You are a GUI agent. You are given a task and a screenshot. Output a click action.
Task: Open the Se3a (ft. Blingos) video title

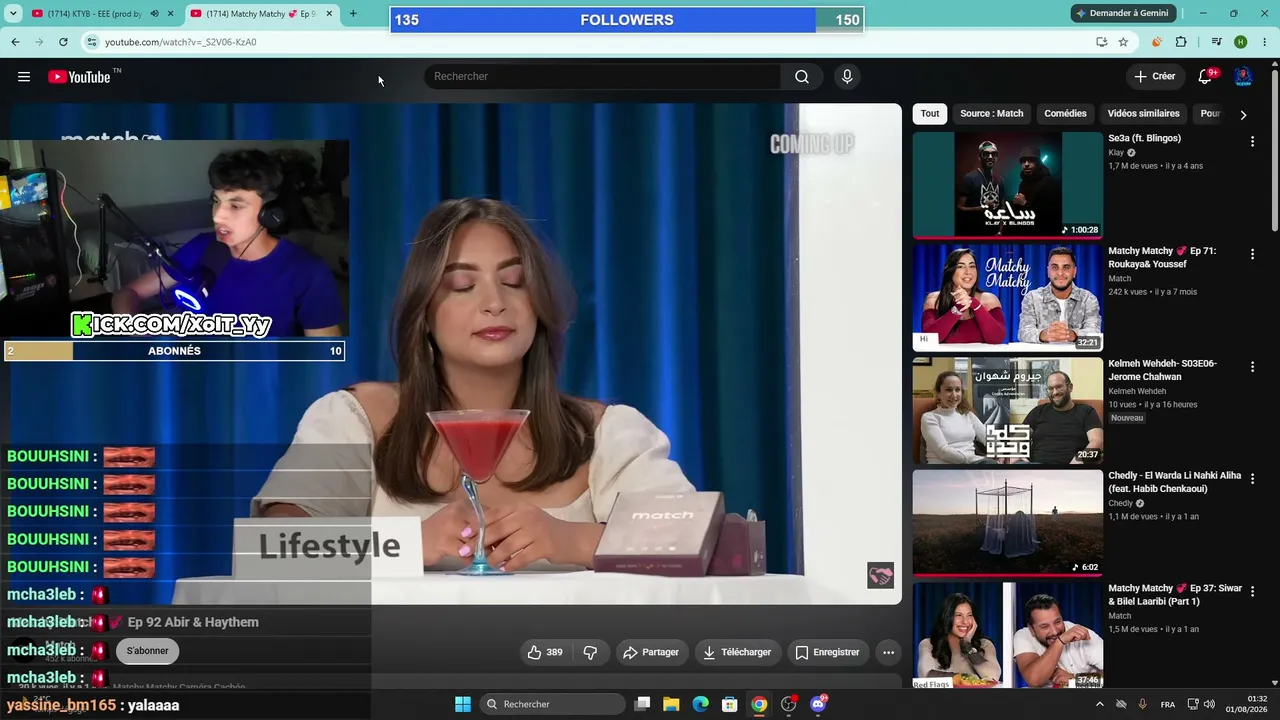[1144, 138]
